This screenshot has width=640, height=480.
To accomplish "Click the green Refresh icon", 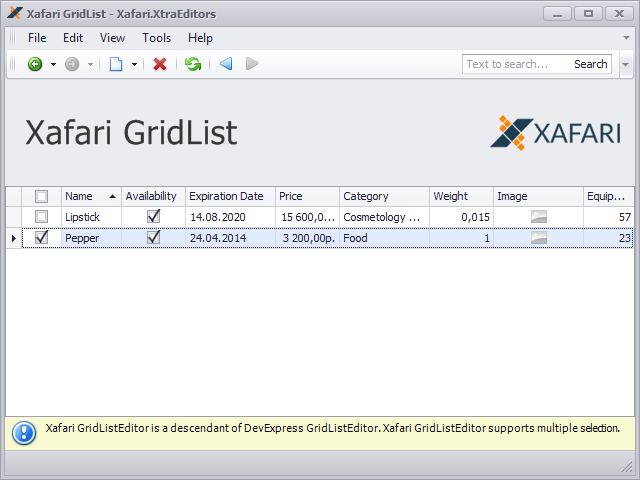I will pyautogui.click(x=193, y=64).
